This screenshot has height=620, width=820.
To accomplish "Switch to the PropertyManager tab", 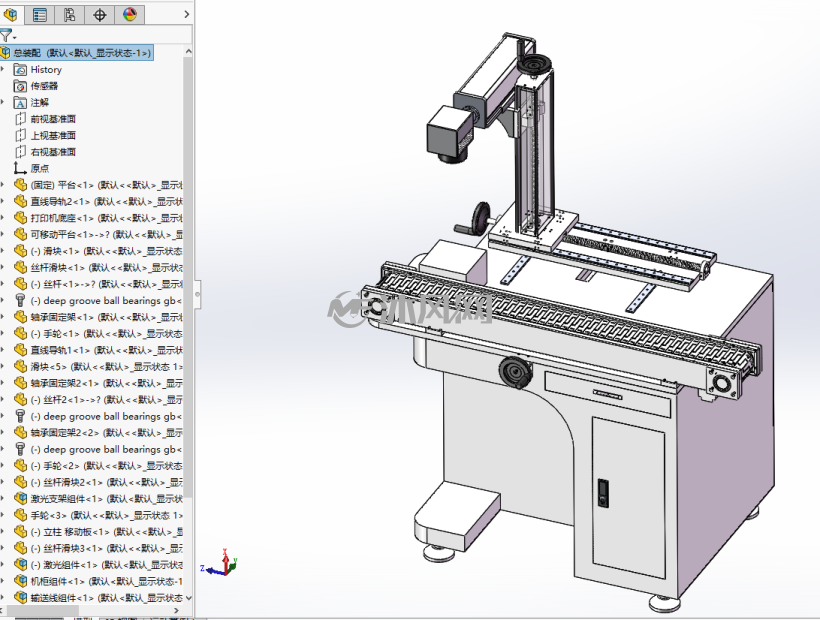I will 40,15.
